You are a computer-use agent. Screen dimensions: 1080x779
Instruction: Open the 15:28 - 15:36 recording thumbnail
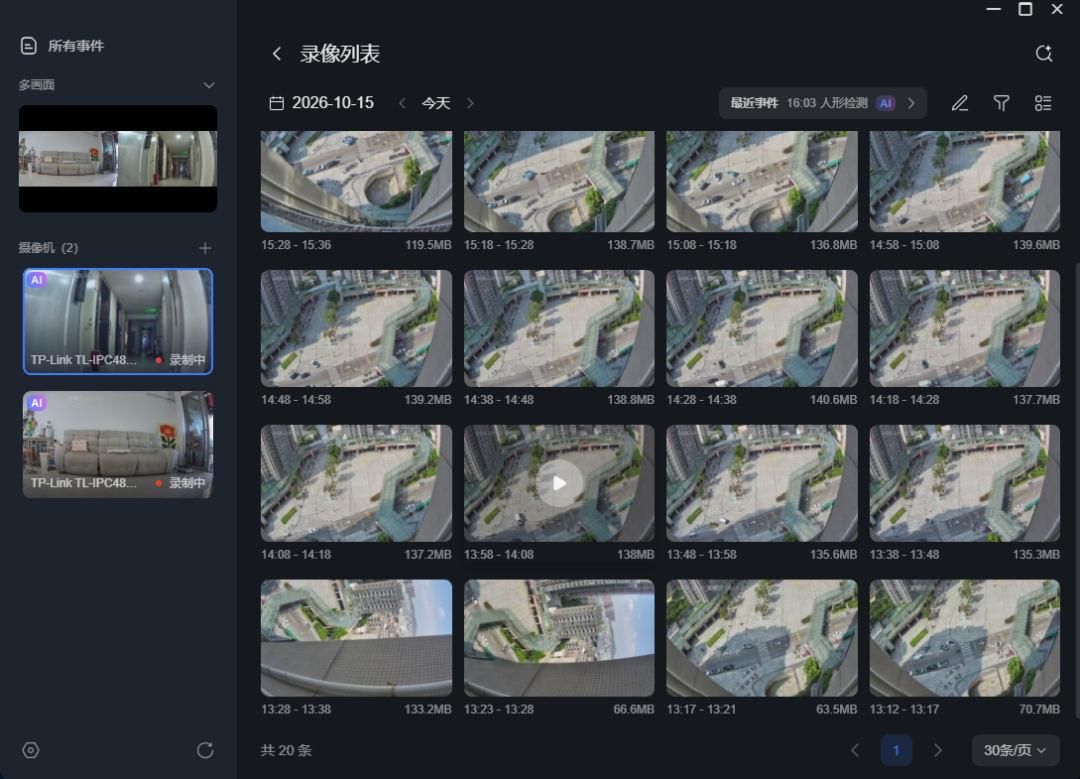point(356,181)
